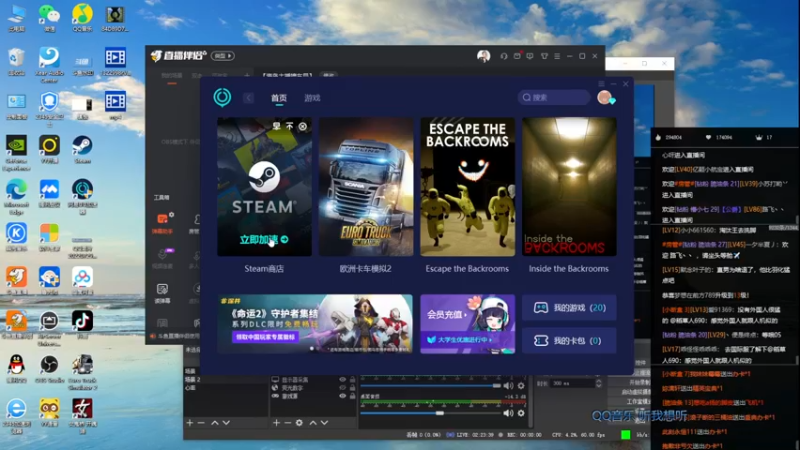The height and width of the screenshot is (450, 800).
Task: Open the accelerator user avatar profile
Action: 605,97
